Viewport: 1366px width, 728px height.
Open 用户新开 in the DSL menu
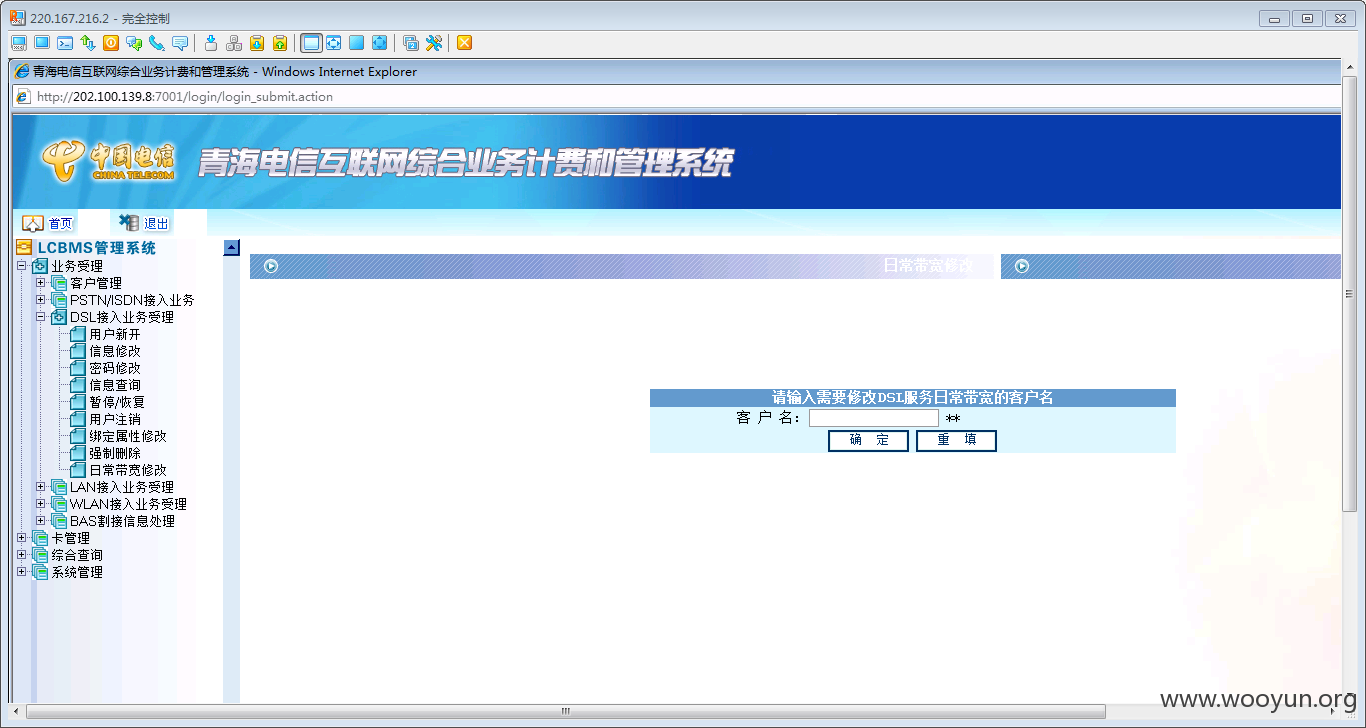(x=115, y=334)
